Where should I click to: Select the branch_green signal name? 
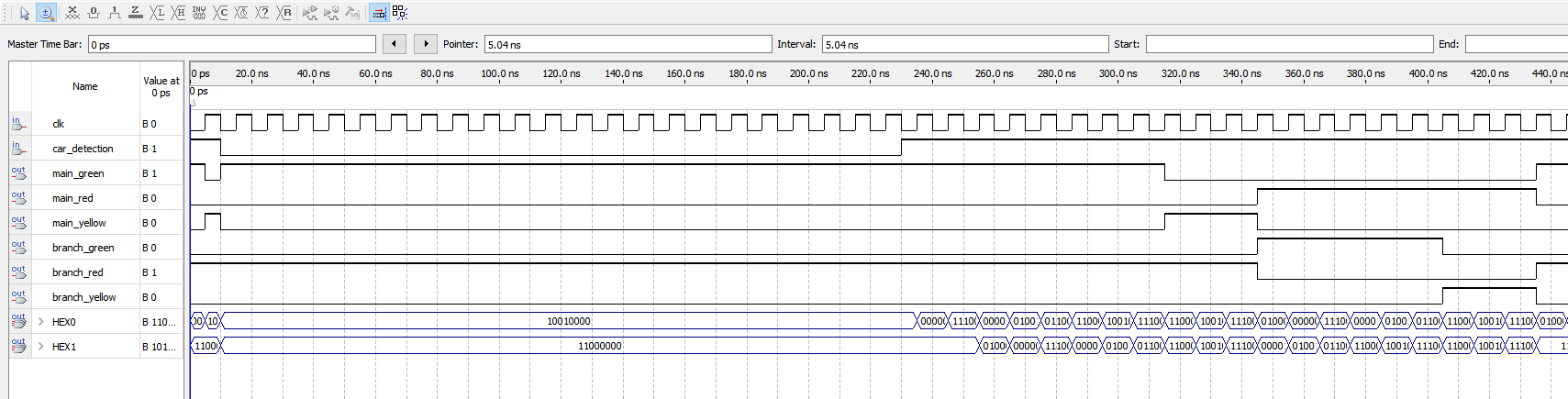pyautogui.click(x=83, y=248)
